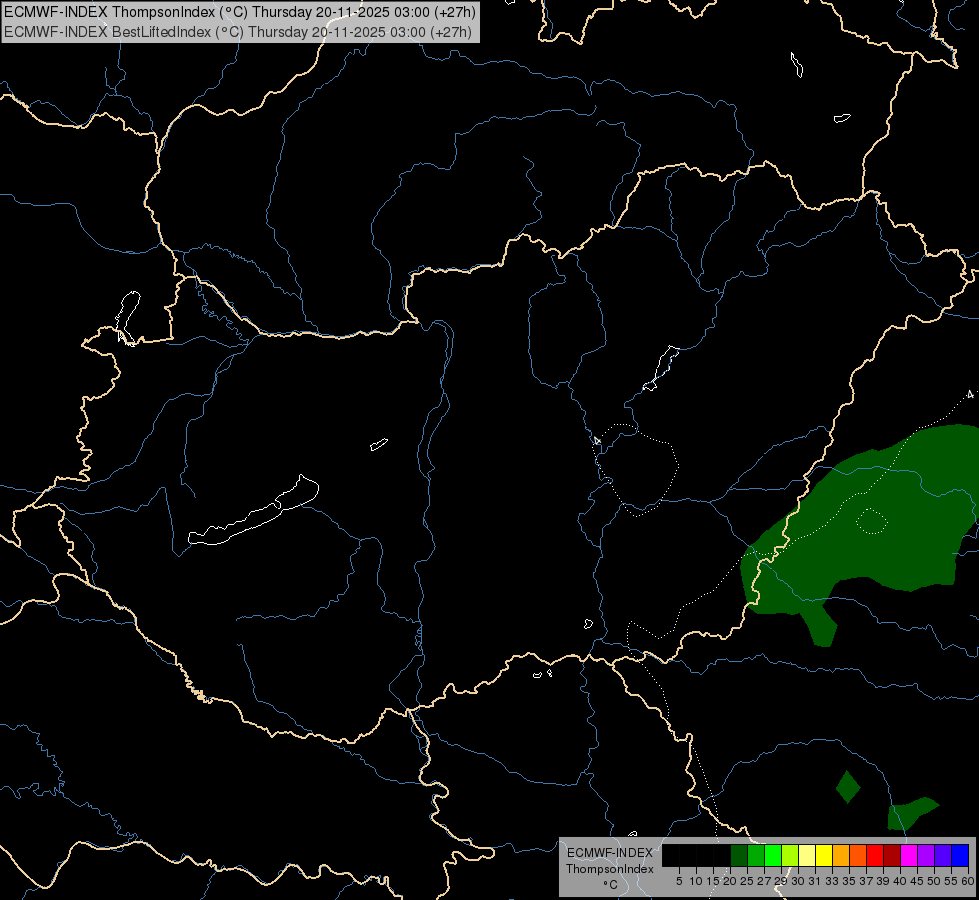This screenshot has width=979, height=900.
Task: Click the medium green 25–27 legend swatch
Action: (x=756, y=855)
